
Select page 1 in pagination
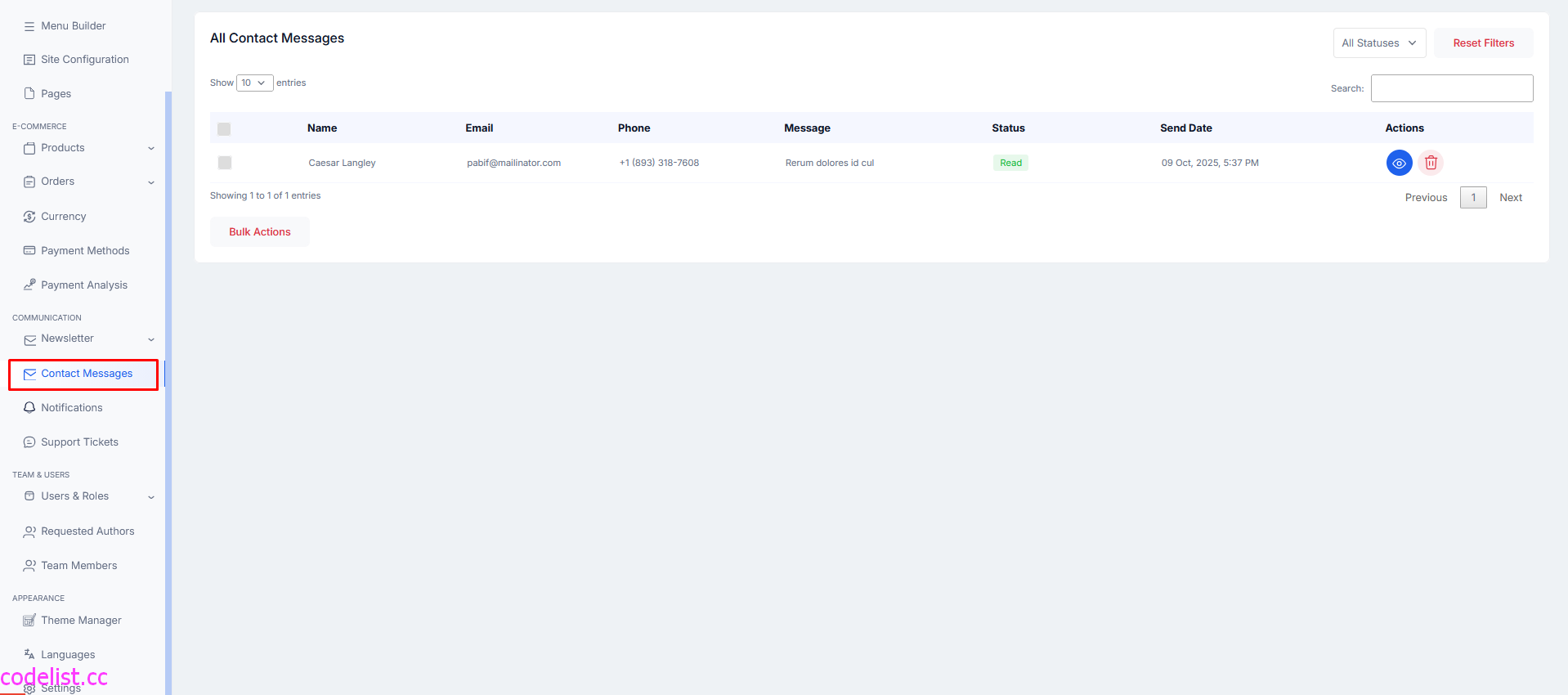point(1473,198)
